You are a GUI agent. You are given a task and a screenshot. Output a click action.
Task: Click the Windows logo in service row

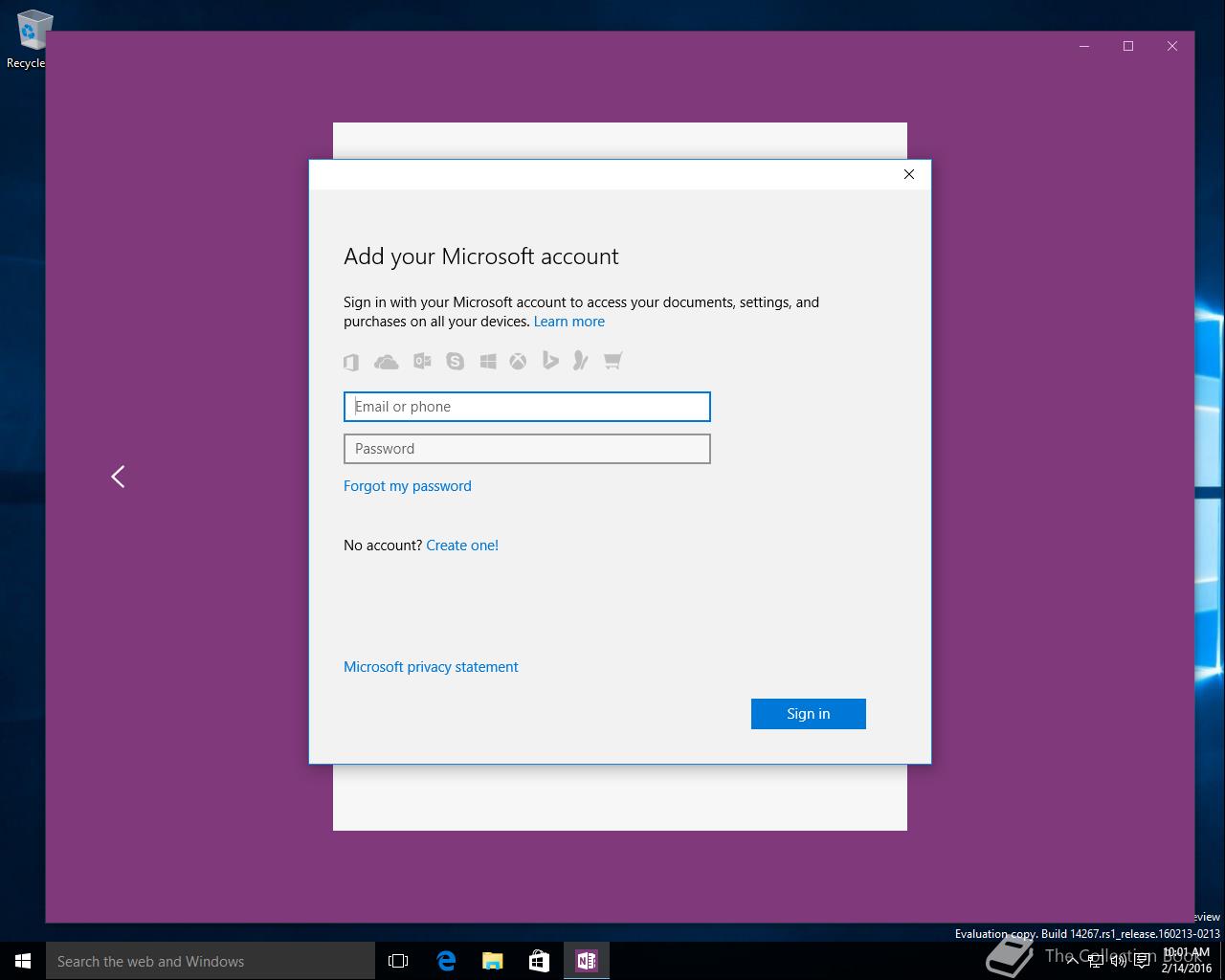coord(488,361)
